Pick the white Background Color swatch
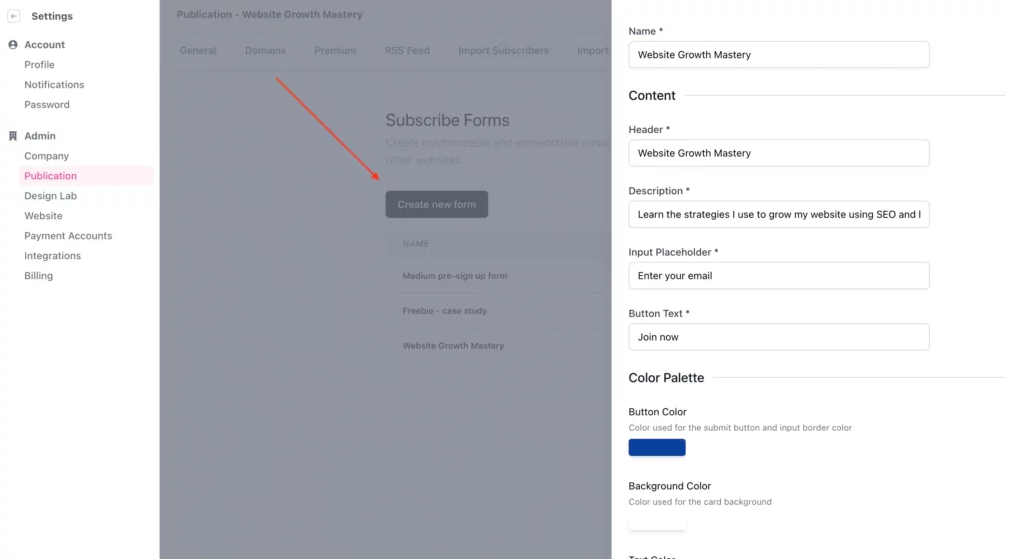The width and height of the screenshot is (1014, 559). coord(657,521)
